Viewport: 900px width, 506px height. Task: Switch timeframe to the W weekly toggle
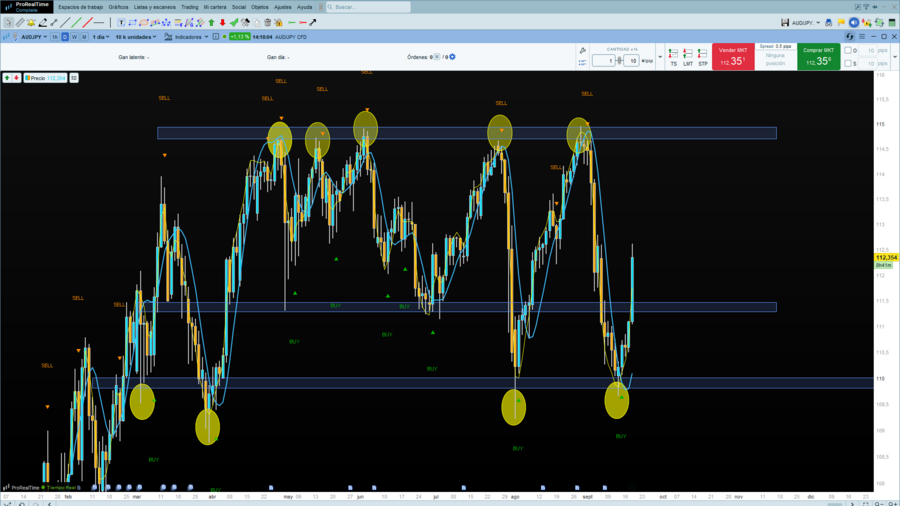74,37
